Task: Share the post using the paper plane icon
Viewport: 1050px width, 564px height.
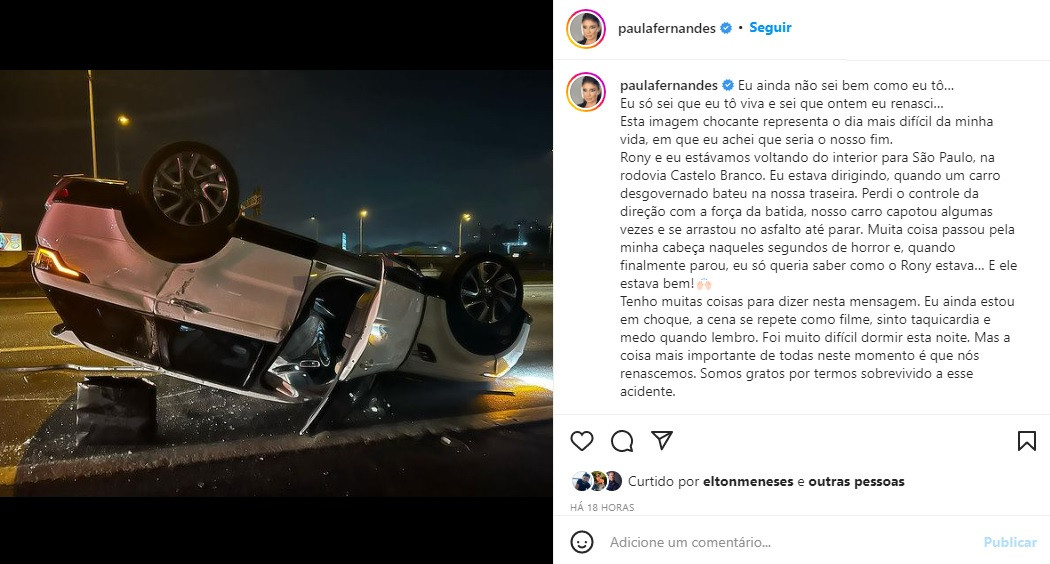Action: [x=662, y=440]
